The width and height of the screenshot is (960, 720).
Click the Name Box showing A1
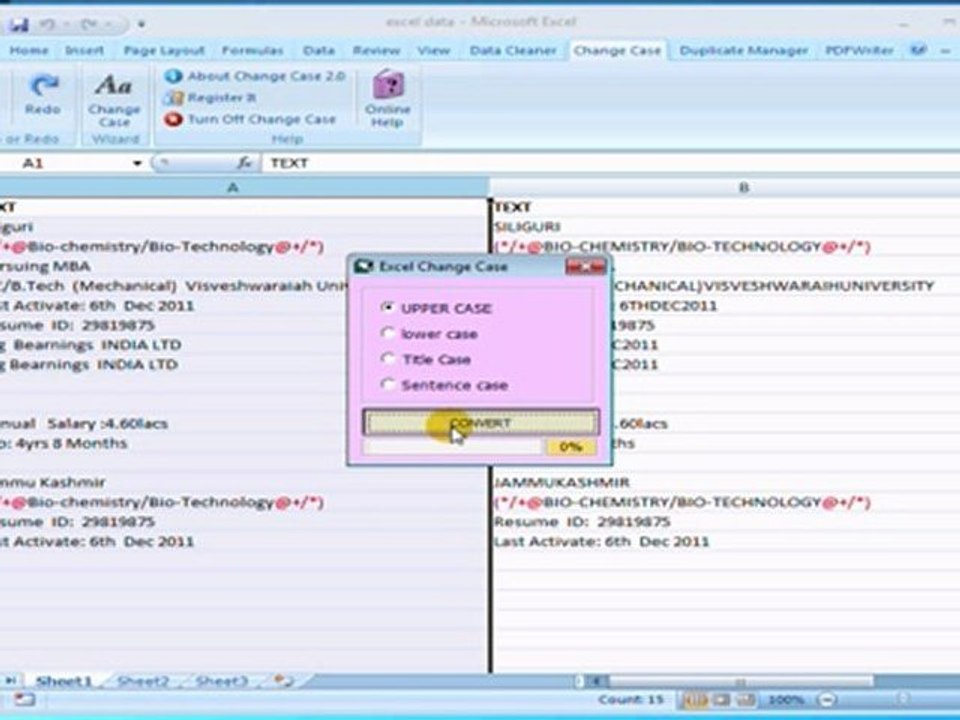pyautogui.click(x=64, y=163)
